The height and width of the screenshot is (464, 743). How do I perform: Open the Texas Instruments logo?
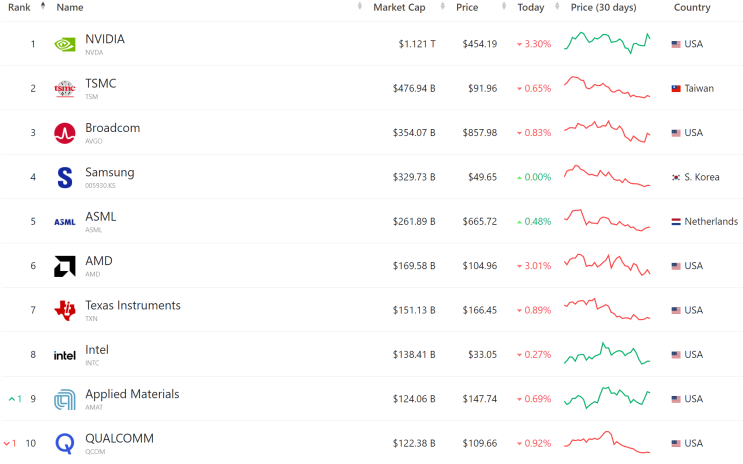[x=64, y=310]
